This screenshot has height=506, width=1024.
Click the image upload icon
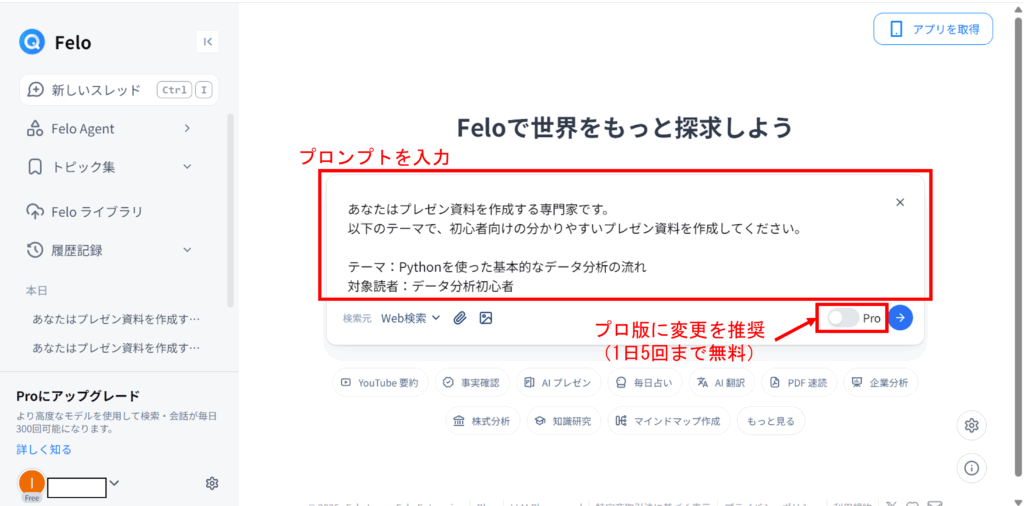pos(485,318)
